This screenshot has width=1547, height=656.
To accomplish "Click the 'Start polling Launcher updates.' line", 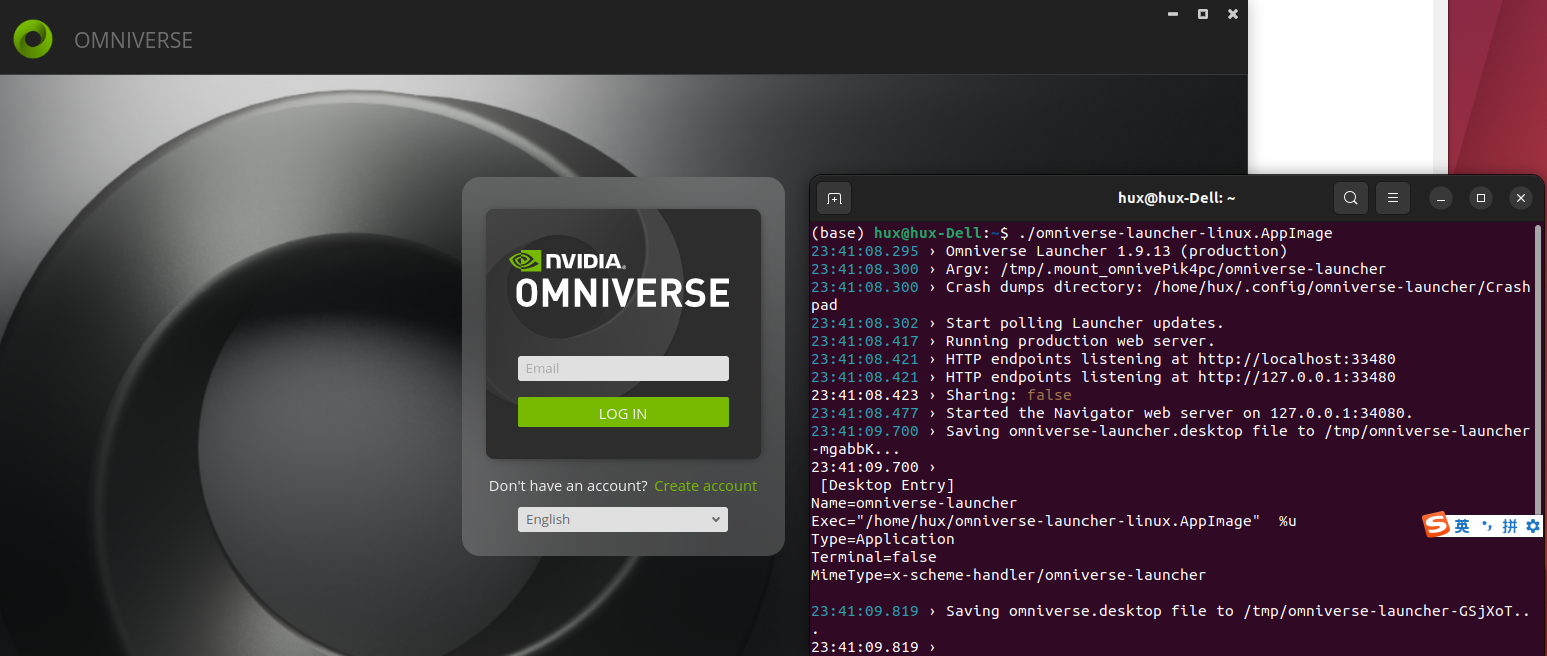I will tap(1017, 323).
